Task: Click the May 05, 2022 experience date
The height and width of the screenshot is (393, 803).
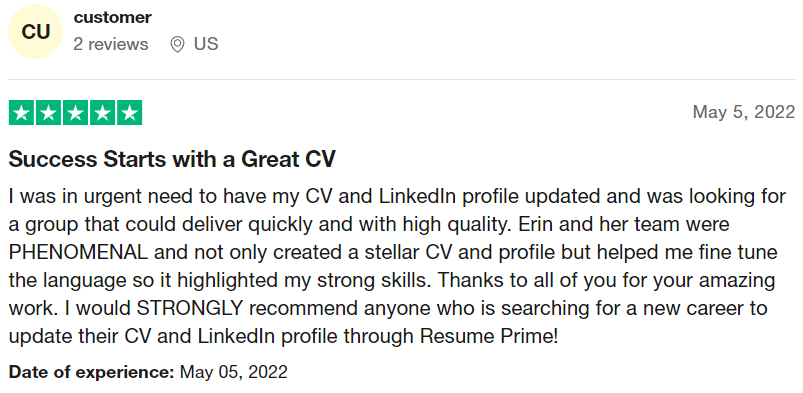Action: click(234, 372)
